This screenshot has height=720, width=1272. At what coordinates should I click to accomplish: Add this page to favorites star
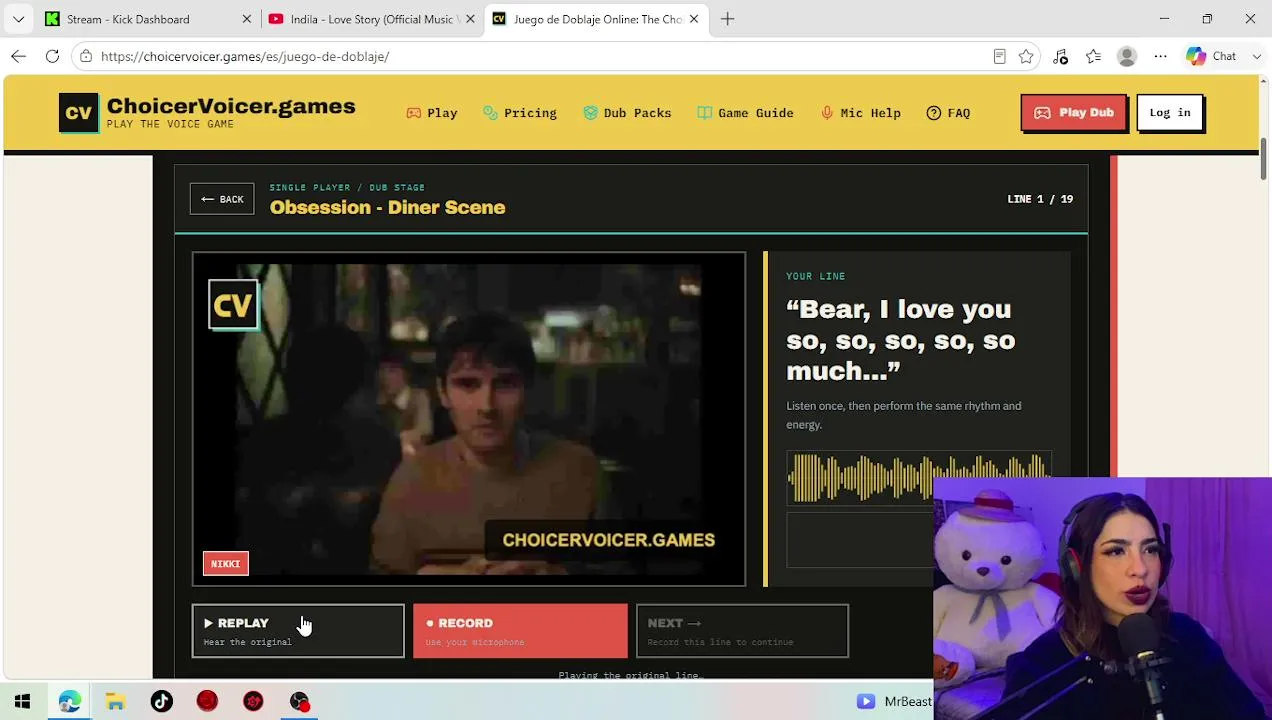click(1026, 56)
